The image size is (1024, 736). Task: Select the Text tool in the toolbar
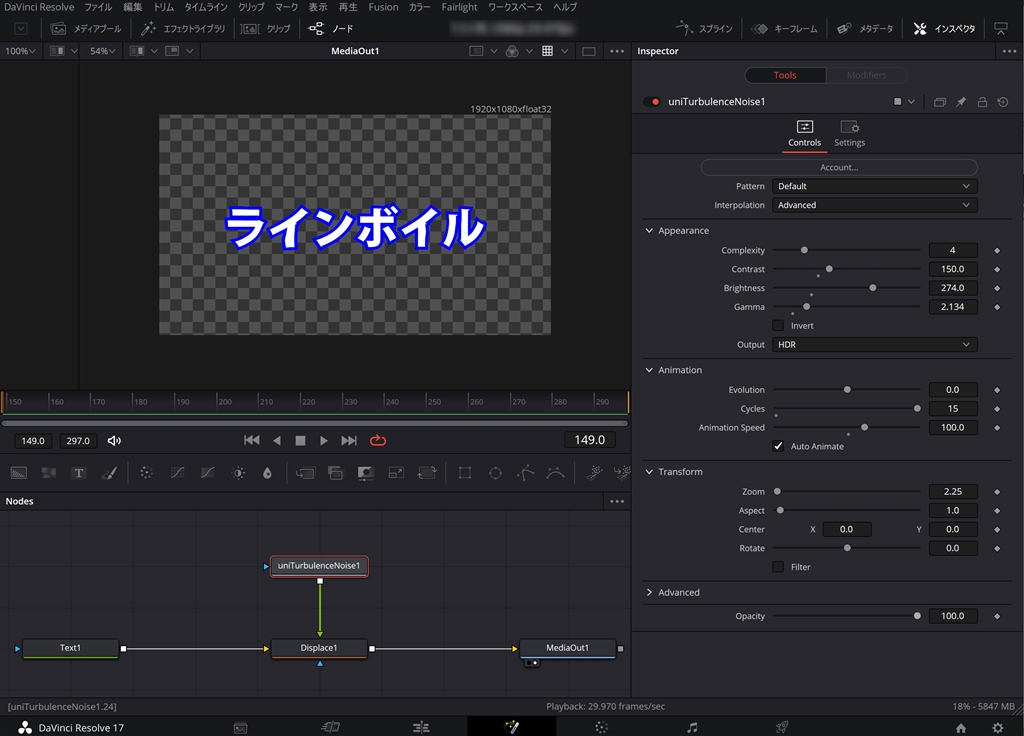(79, 473)
